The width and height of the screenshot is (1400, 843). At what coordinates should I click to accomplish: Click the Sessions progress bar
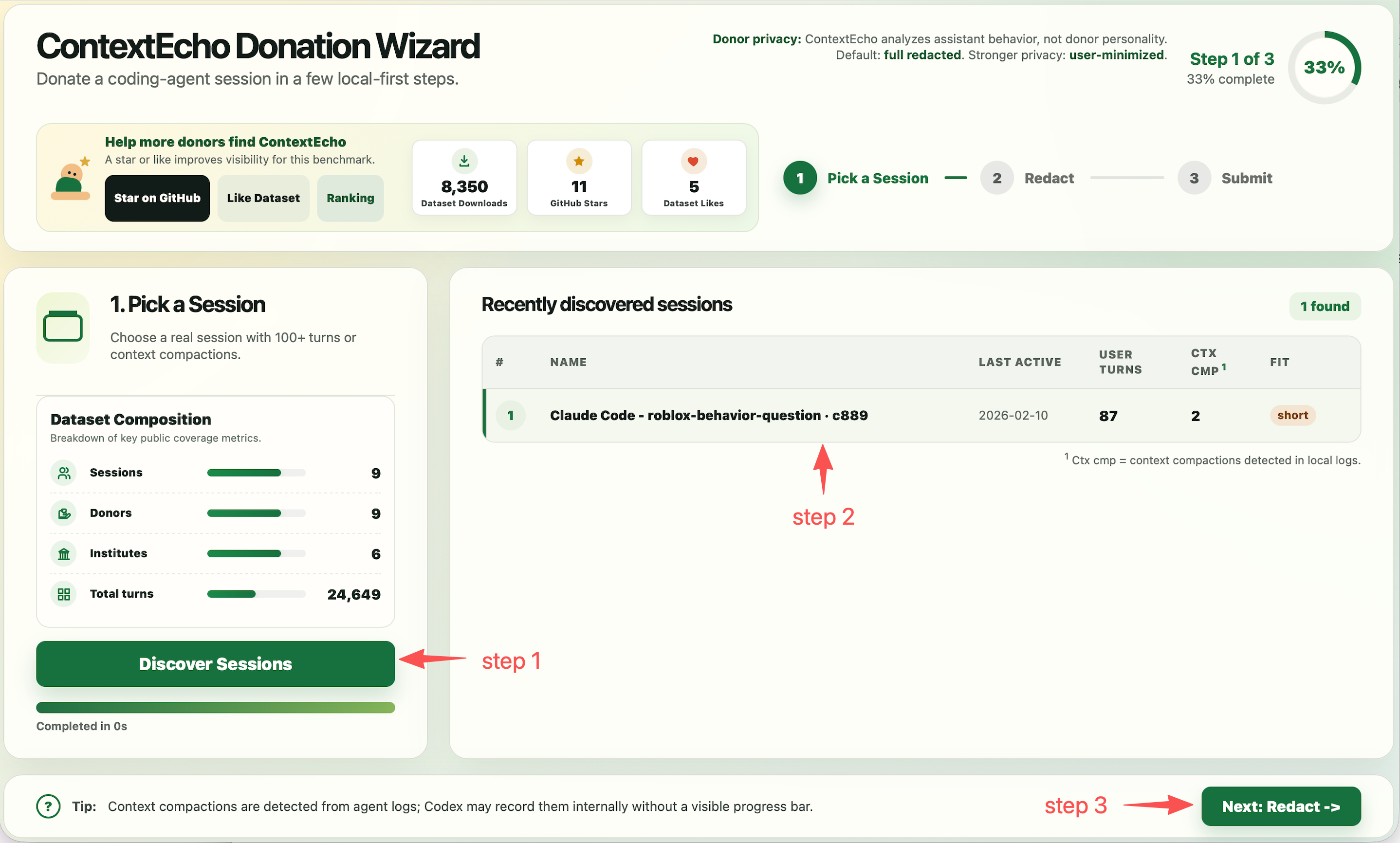click(256, 473)
